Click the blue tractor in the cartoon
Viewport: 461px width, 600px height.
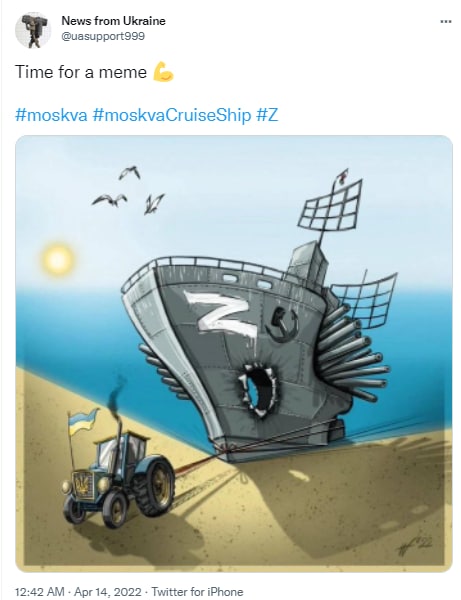pyautogui.click(x=119, y=478)
